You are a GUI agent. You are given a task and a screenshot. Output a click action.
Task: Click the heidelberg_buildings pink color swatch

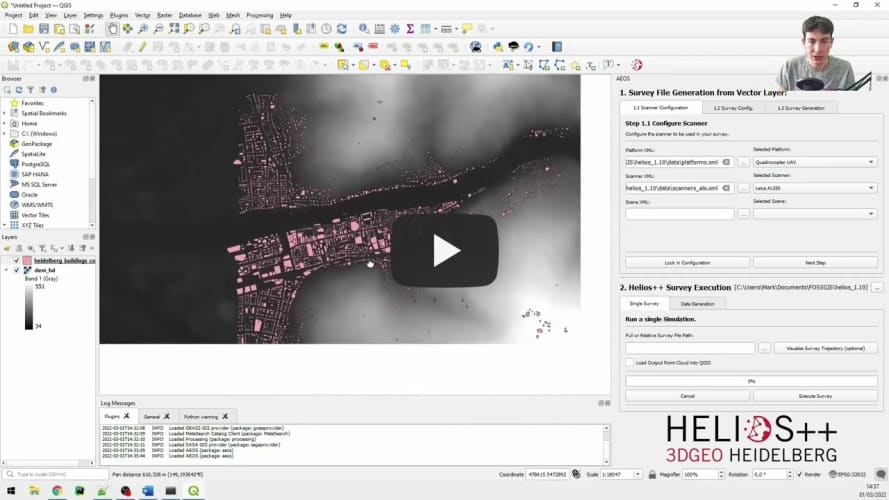27,261
